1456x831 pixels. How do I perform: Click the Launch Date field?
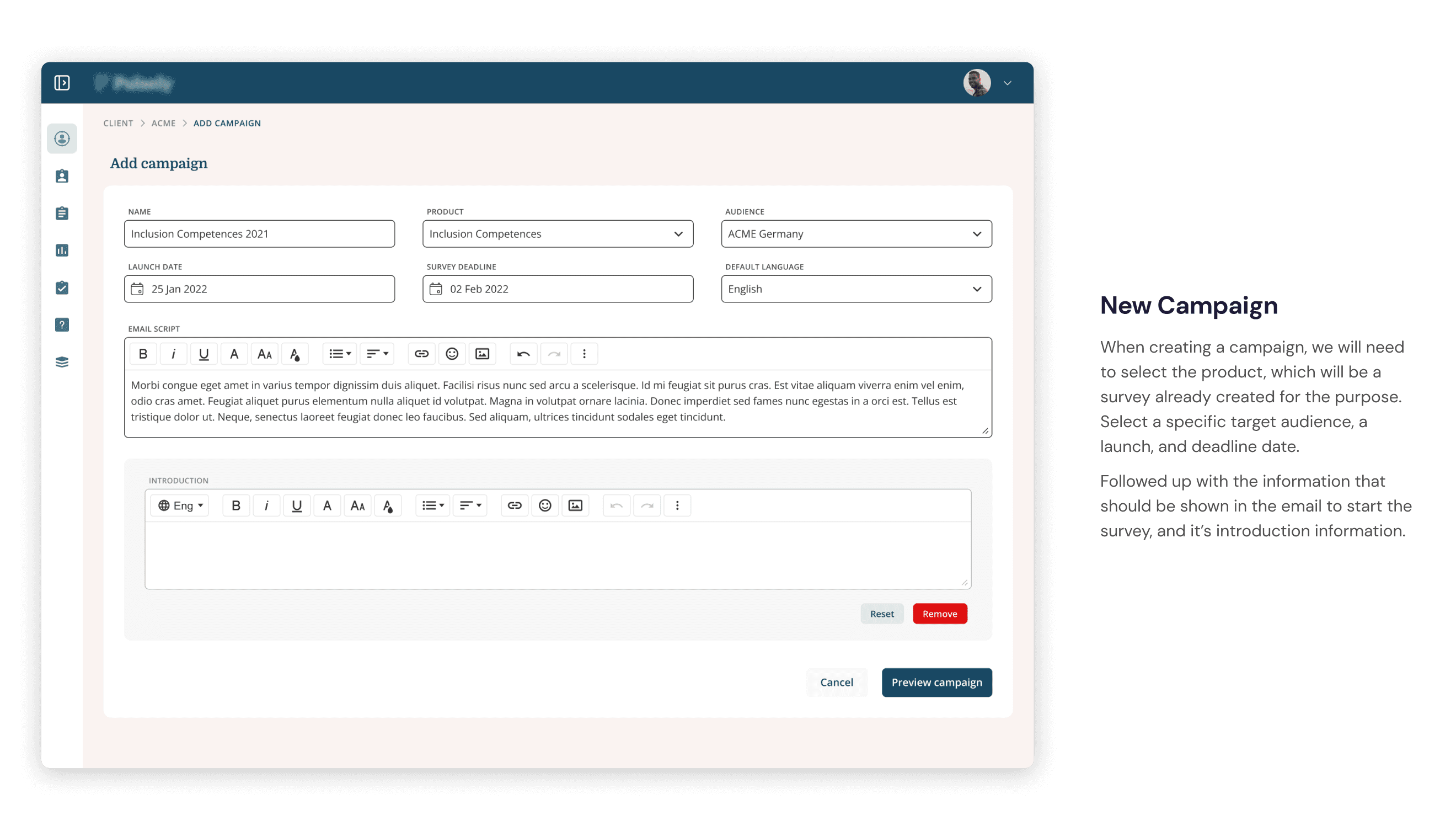(x=259, y=289)
